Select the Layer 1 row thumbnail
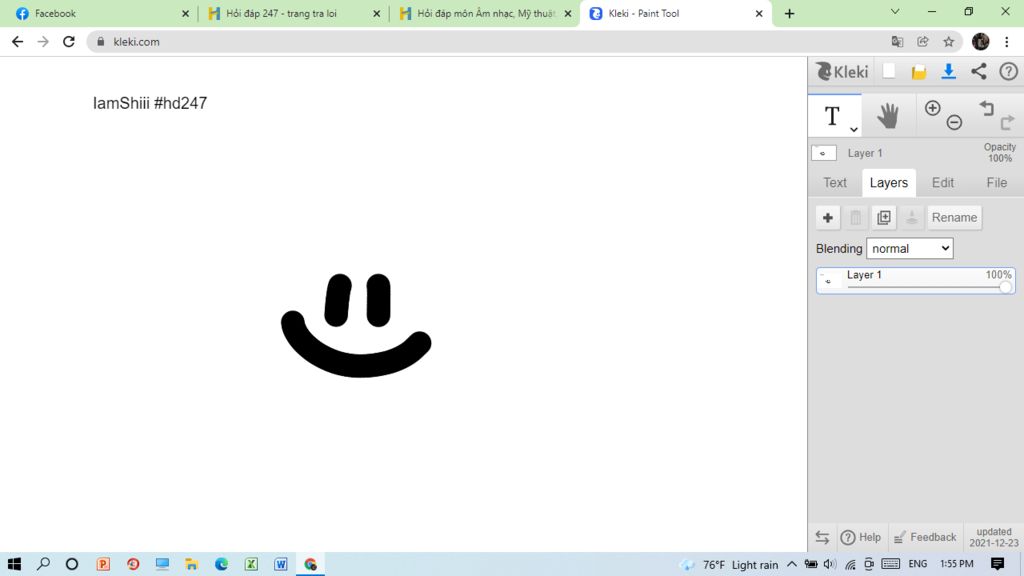The height and width of the screenshot is (576, 1024). 829,280
